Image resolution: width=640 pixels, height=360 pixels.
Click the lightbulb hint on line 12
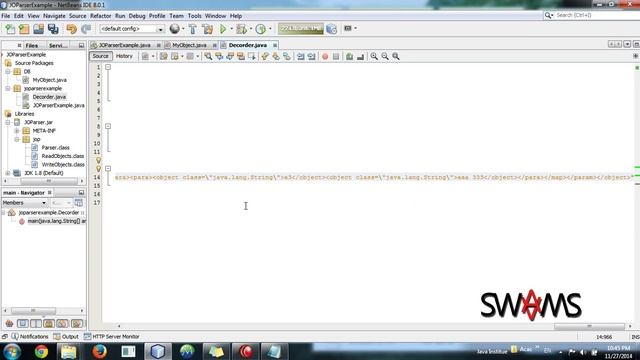click(98, 160)
